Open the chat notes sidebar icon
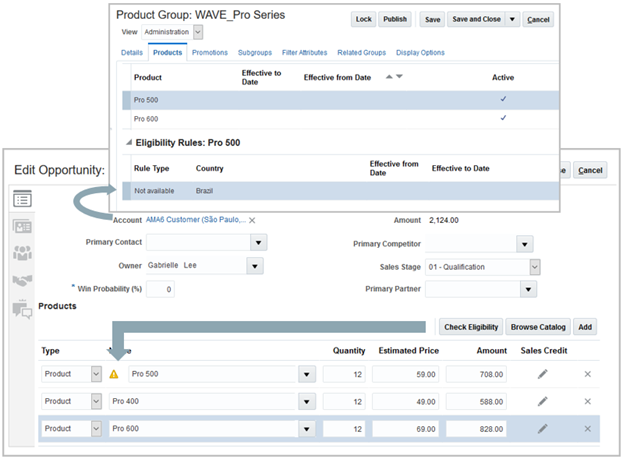Image resolution: width=623 pixels, height=459 pixels. pos(22,308)
